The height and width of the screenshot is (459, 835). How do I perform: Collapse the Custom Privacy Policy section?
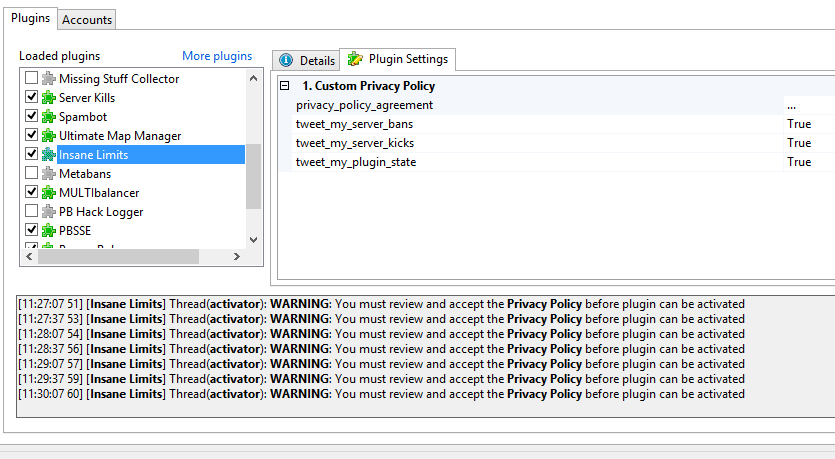click(285, 86)
